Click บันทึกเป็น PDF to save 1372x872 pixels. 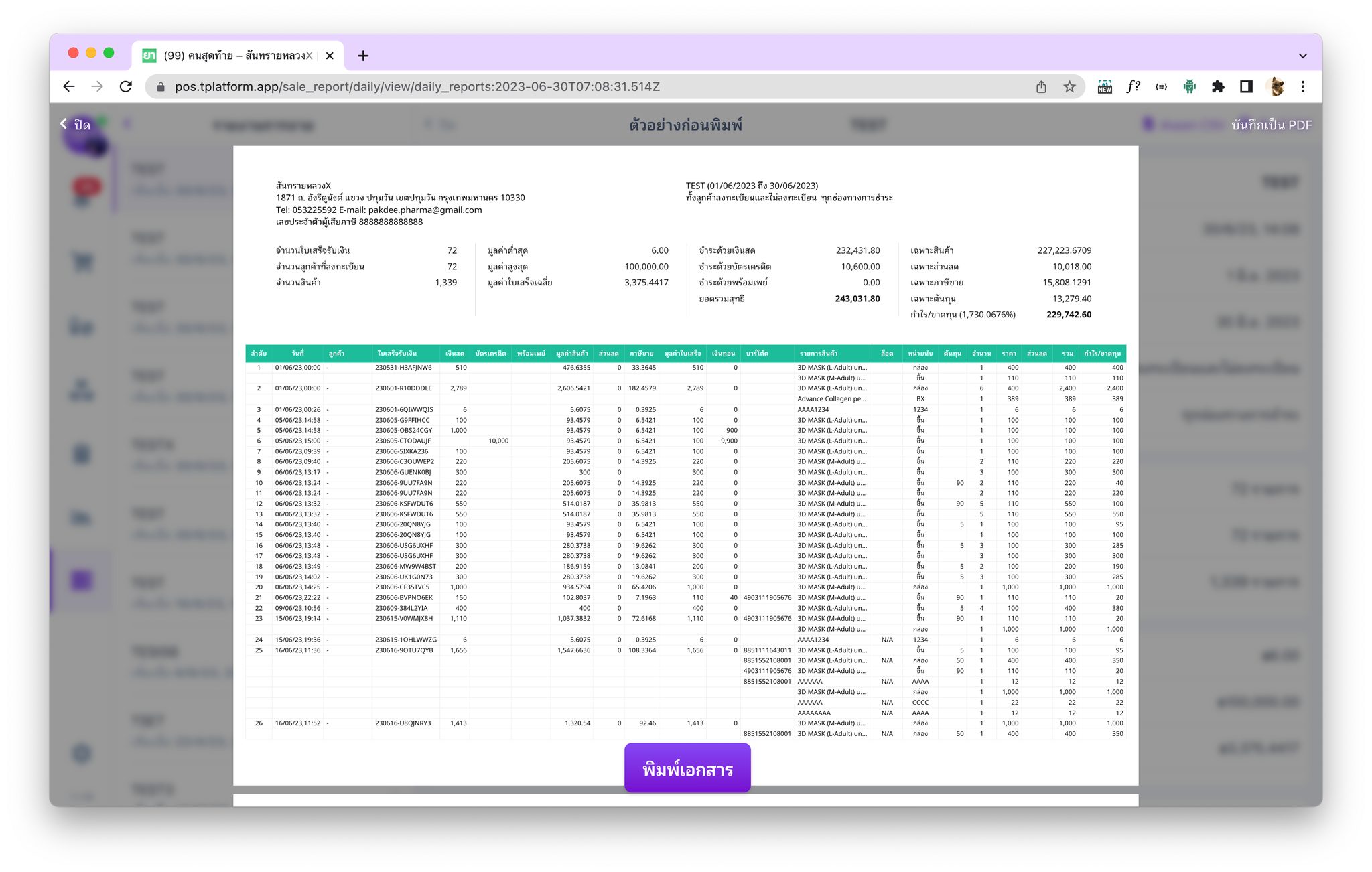coord(1271,125)
